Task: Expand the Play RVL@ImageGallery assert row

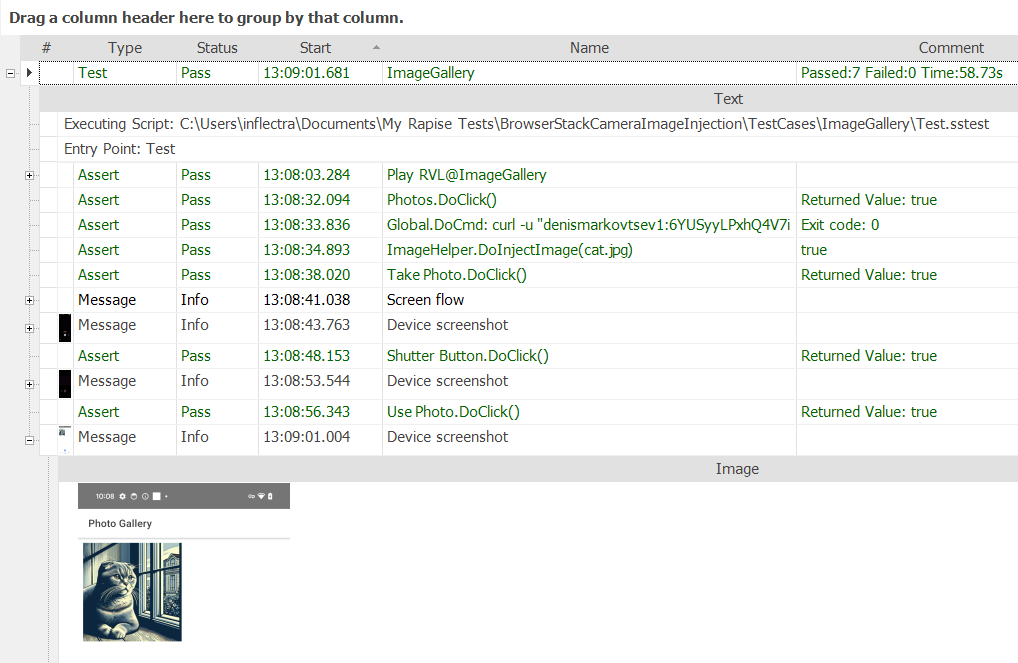Action: click(30, 175)
